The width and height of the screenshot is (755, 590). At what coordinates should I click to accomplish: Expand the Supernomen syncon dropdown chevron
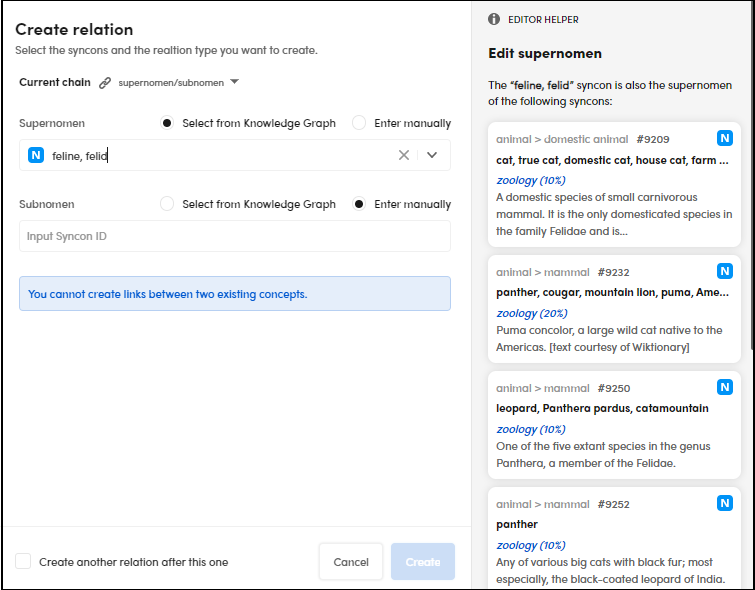[432, 155]
